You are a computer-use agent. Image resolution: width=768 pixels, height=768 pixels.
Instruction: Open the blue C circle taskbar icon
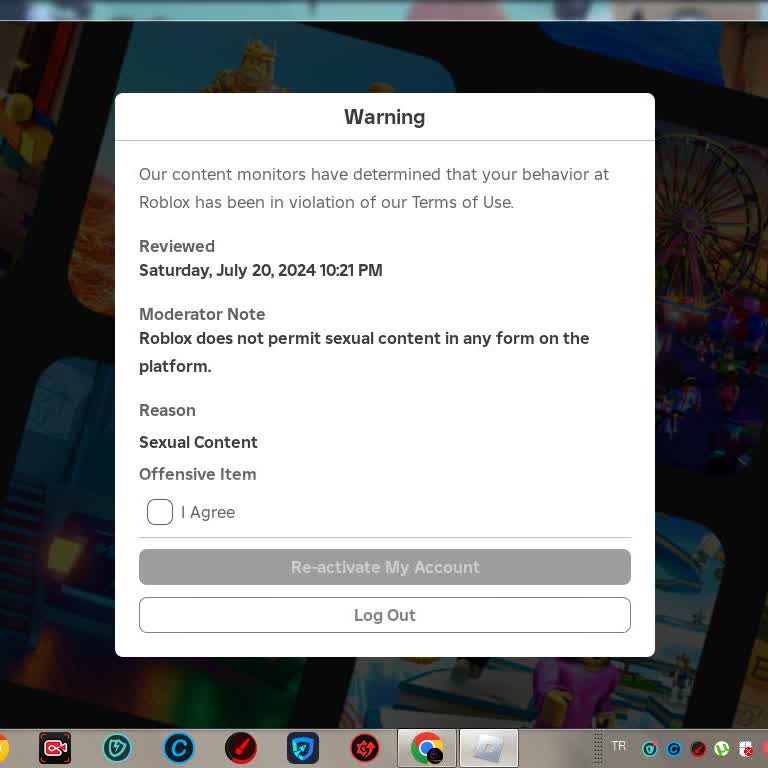click(179, 748)
